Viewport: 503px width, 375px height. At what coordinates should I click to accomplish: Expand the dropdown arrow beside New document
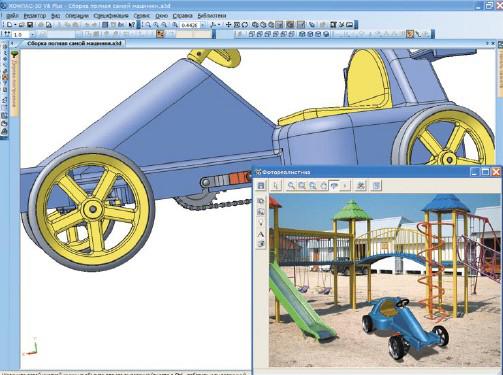pos(15,25)
